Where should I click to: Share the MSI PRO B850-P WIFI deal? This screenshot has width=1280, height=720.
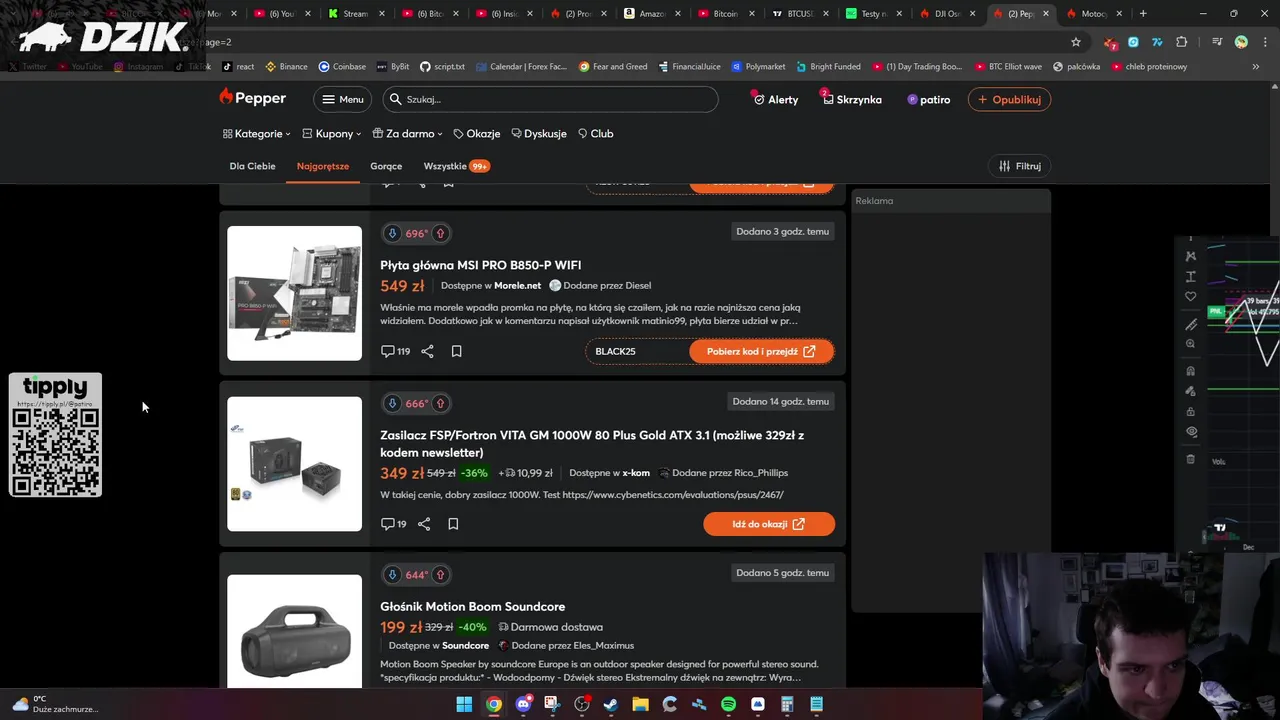coord(427,351)
